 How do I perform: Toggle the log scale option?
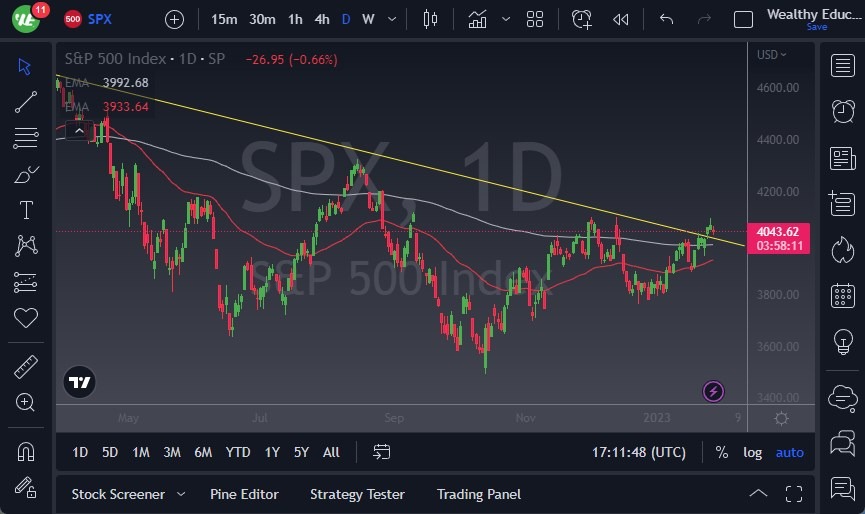[x=752, y=452]
